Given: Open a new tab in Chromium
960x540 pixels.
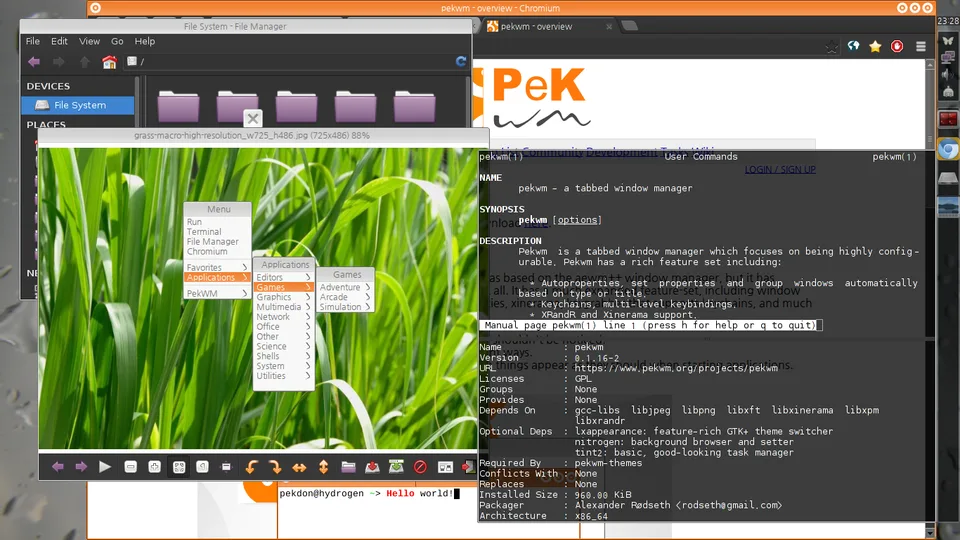Looking at the screenshot, I should [x=629, y=26].
